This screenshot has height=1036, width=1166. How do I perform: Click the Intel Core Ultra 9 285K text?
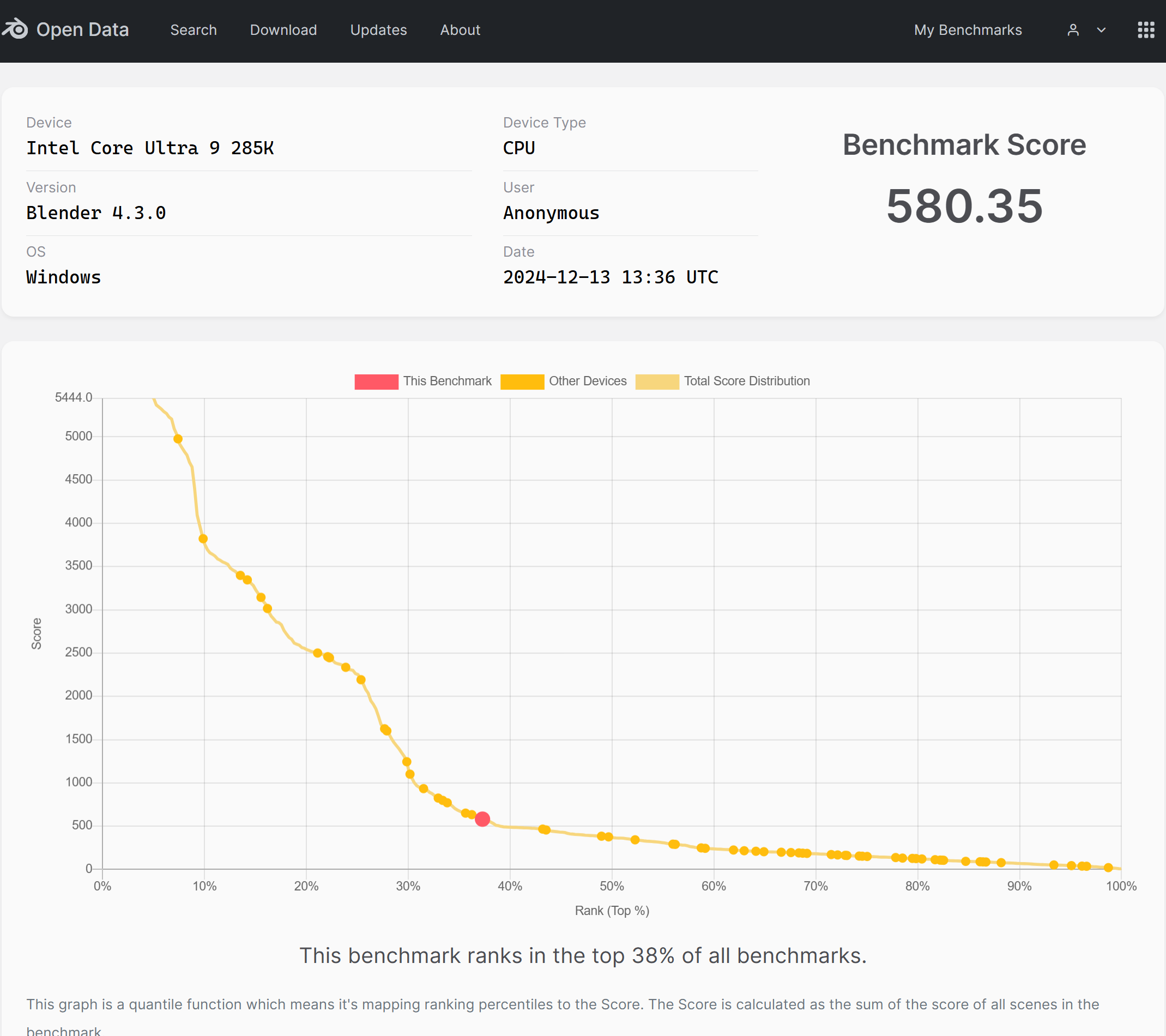150,148
